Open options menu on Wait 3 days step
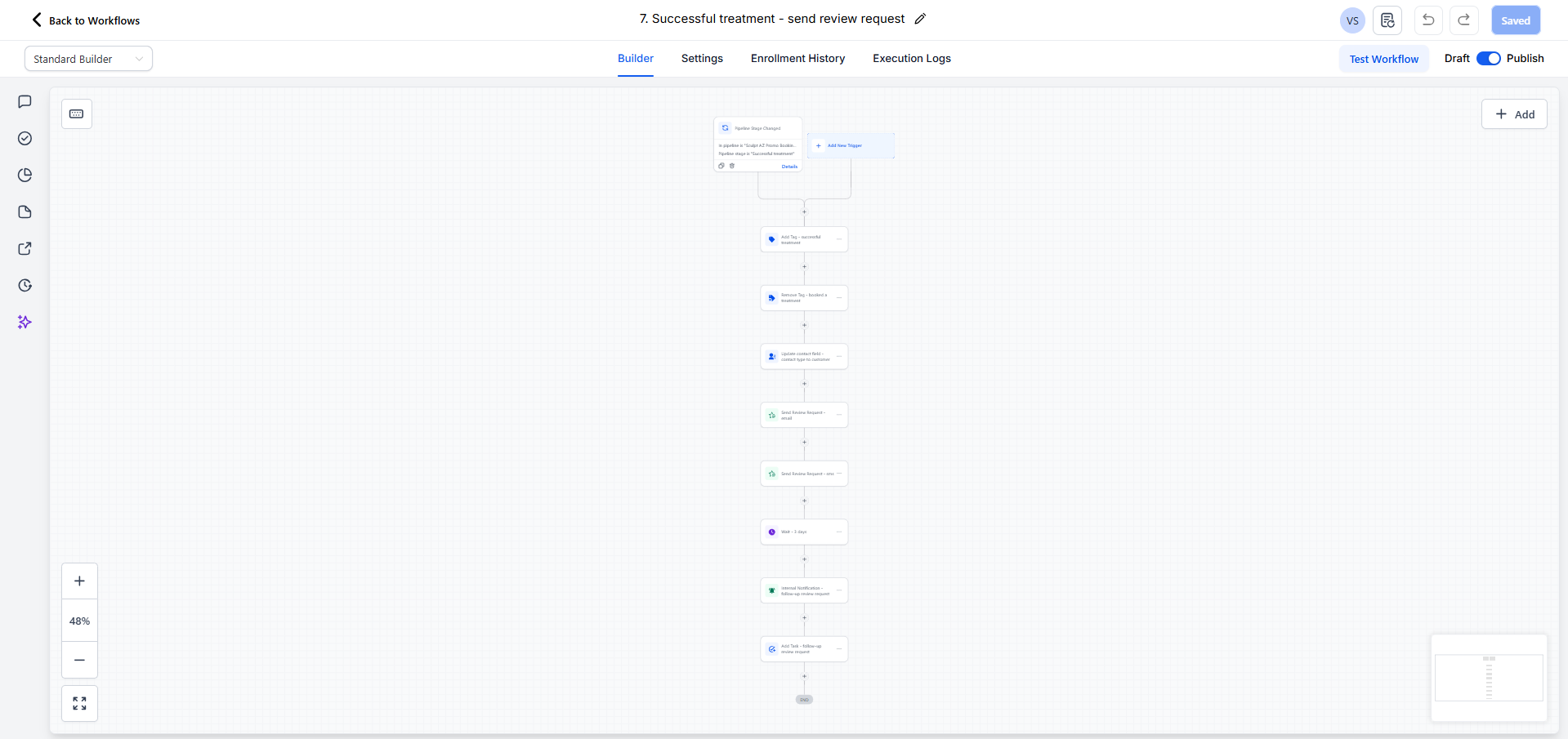 click(x=839, y=532)
